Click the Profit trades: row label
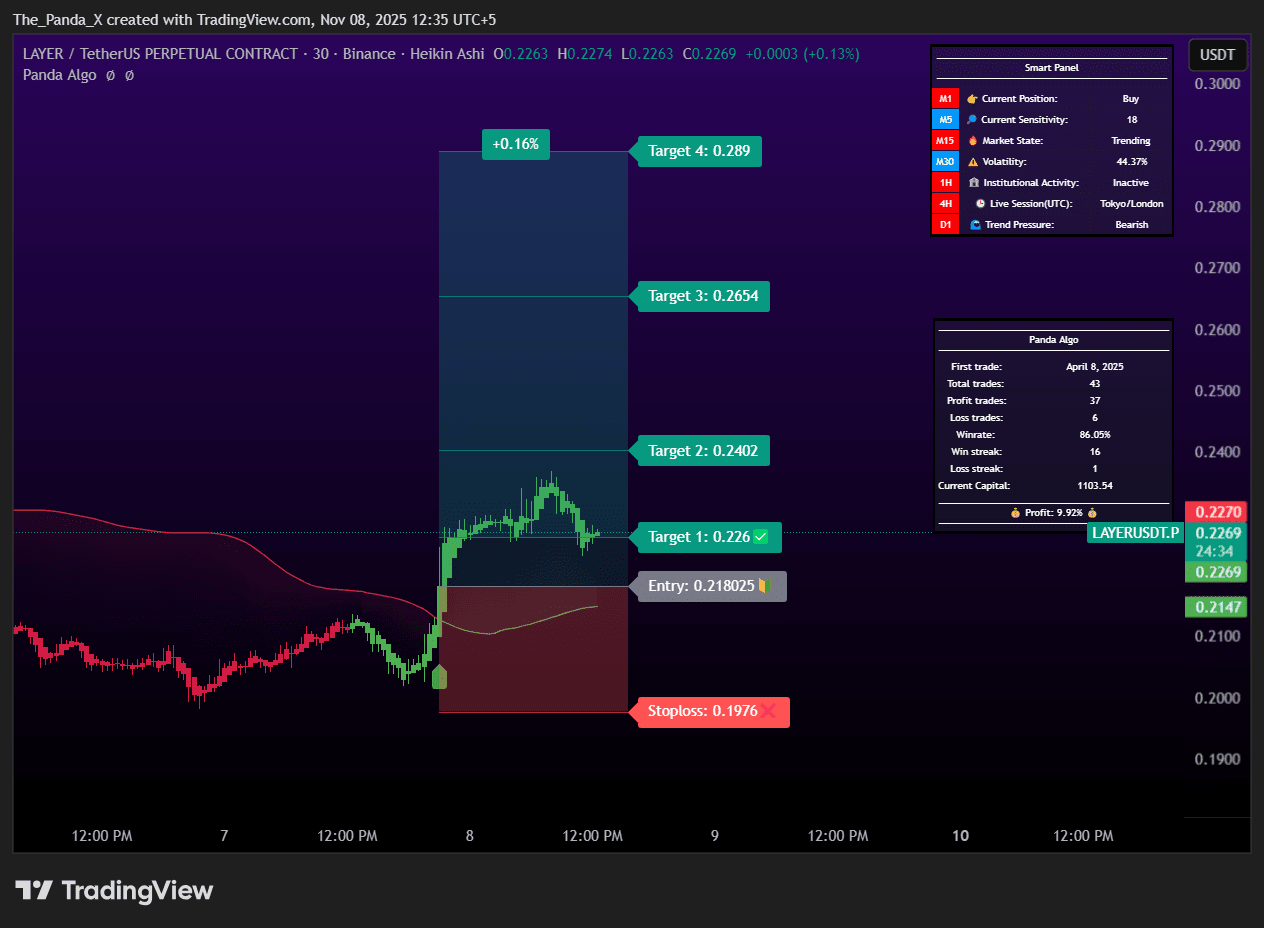 tap(975, 401)
